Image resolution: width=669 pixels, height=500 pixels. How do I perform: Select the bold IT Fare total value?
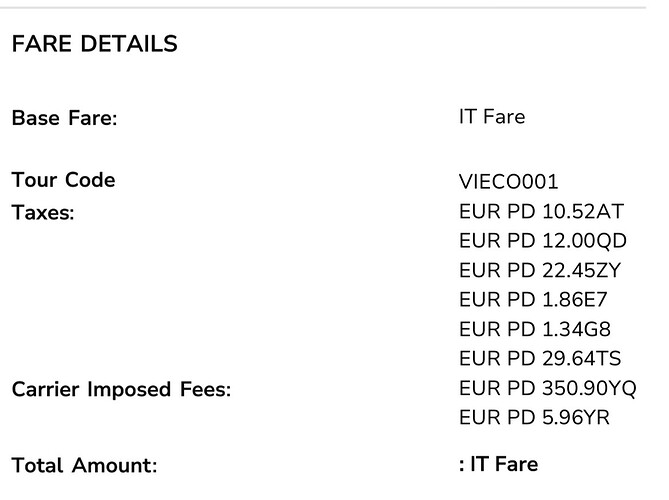click(x=498, y=464)
